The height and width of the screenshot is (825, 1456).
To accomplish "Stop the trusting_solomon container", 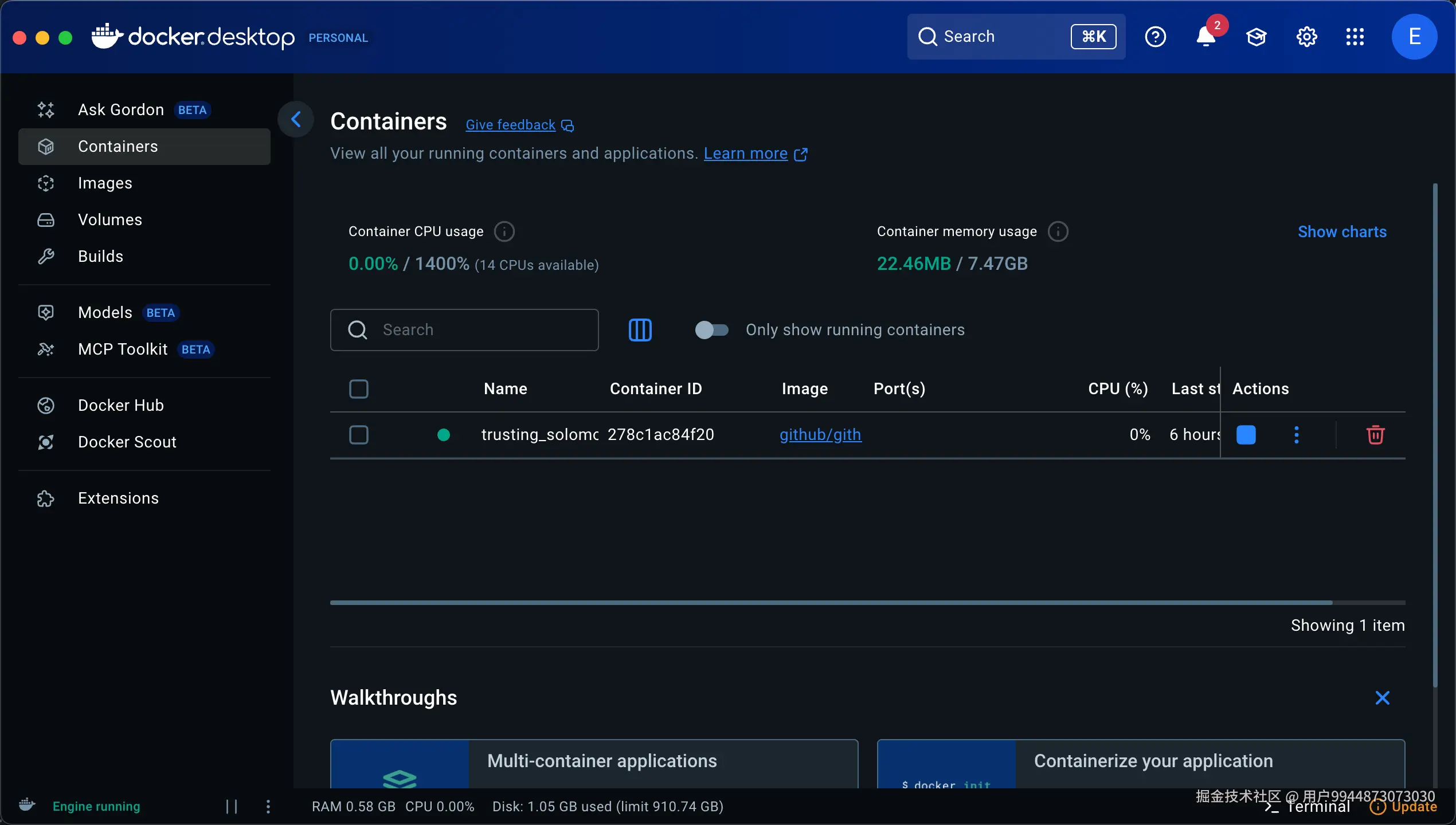I will pos(1246,435).
